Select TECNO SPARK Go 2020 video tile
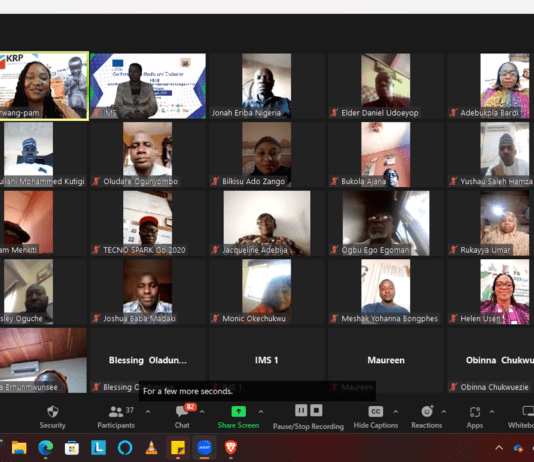The image size is (534, 462). coord(148,223)
